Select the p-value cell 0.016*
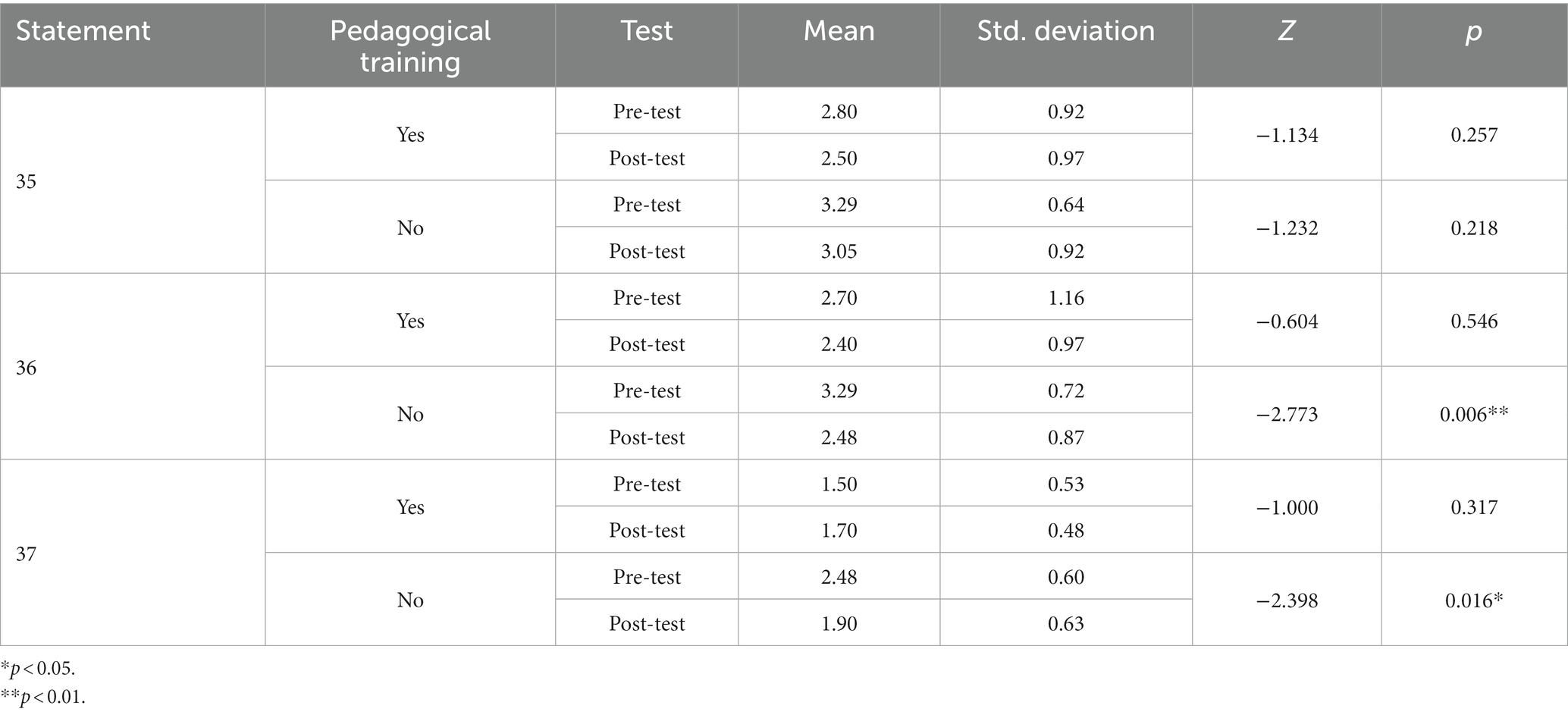This screenshot has height=715, width=1568. coord(1474,601)
